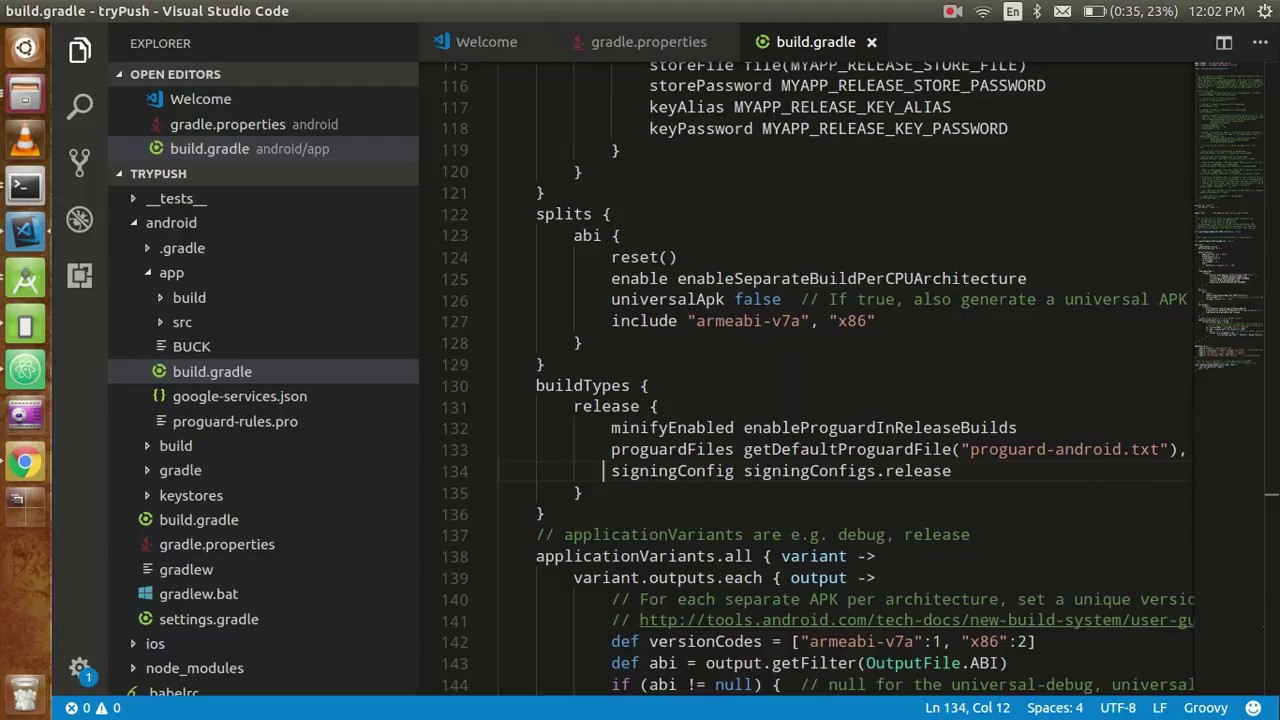This screenshot has width=1280, height=720.
Task: Open the Source Control view icon
Action: point(80,162)
